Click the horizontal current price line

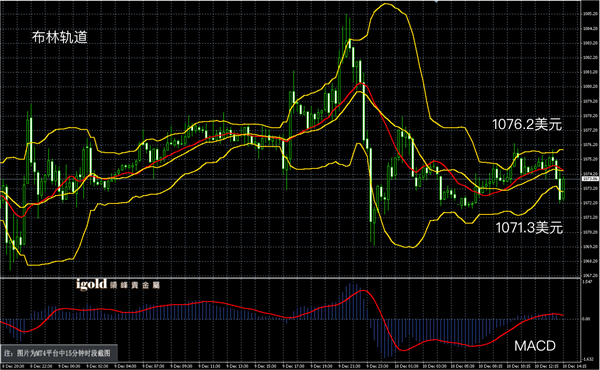291,179
